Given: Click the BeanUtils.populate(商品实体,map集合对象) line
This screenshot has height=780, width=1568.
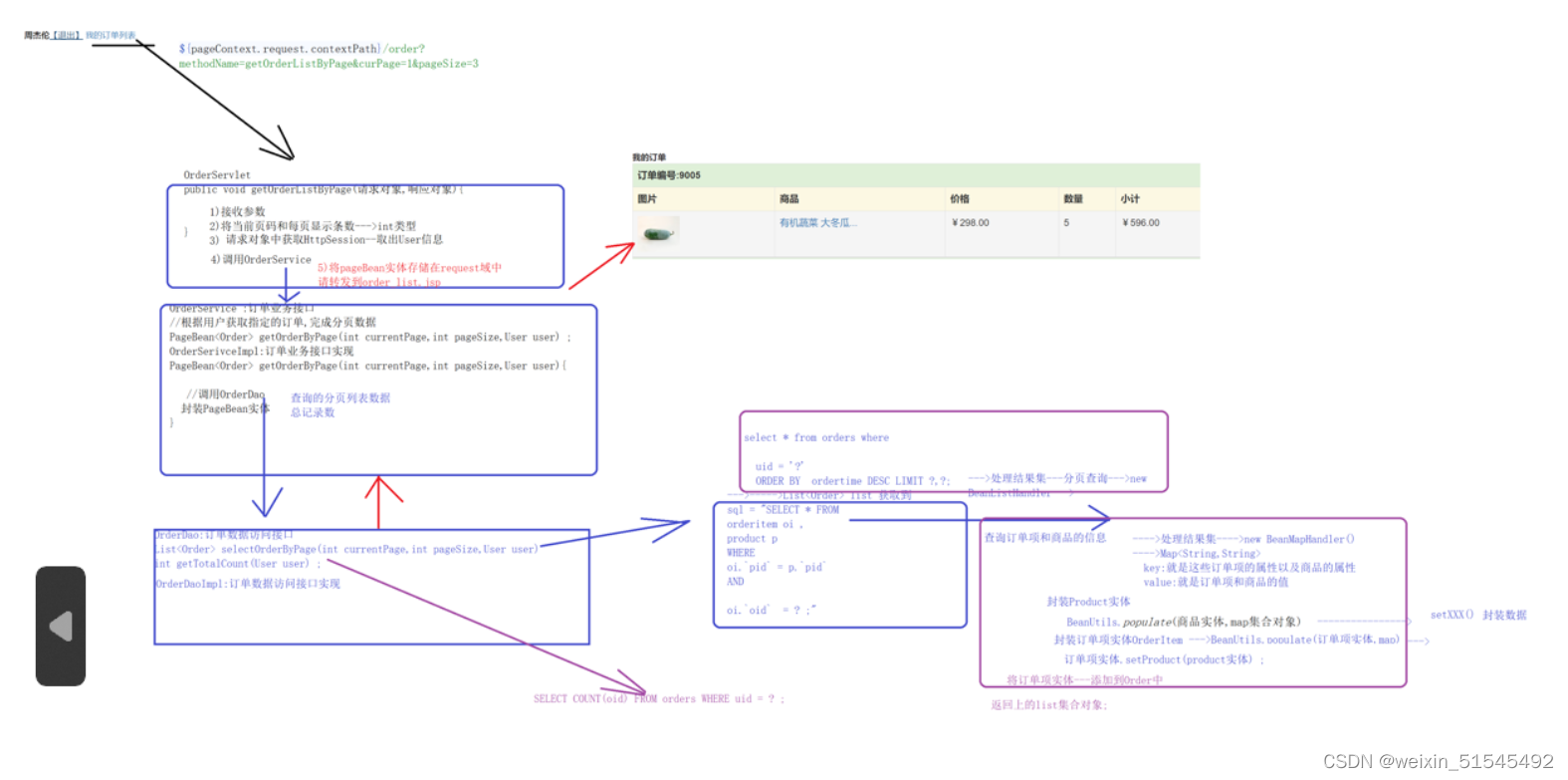Looking at the screenshot, I should pyautogui.click(x=1184, y=622).
